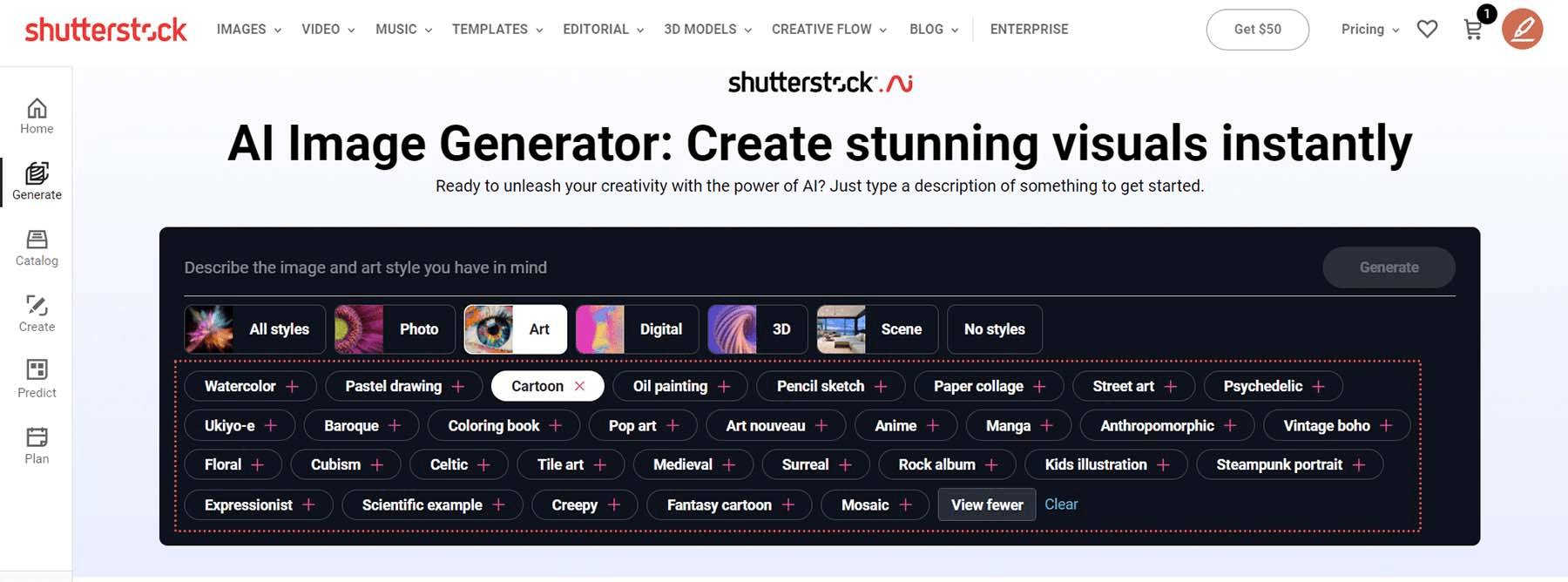Switch to the Photo style tab
The image size is (1568, 582).
click(x=395, y=329)
